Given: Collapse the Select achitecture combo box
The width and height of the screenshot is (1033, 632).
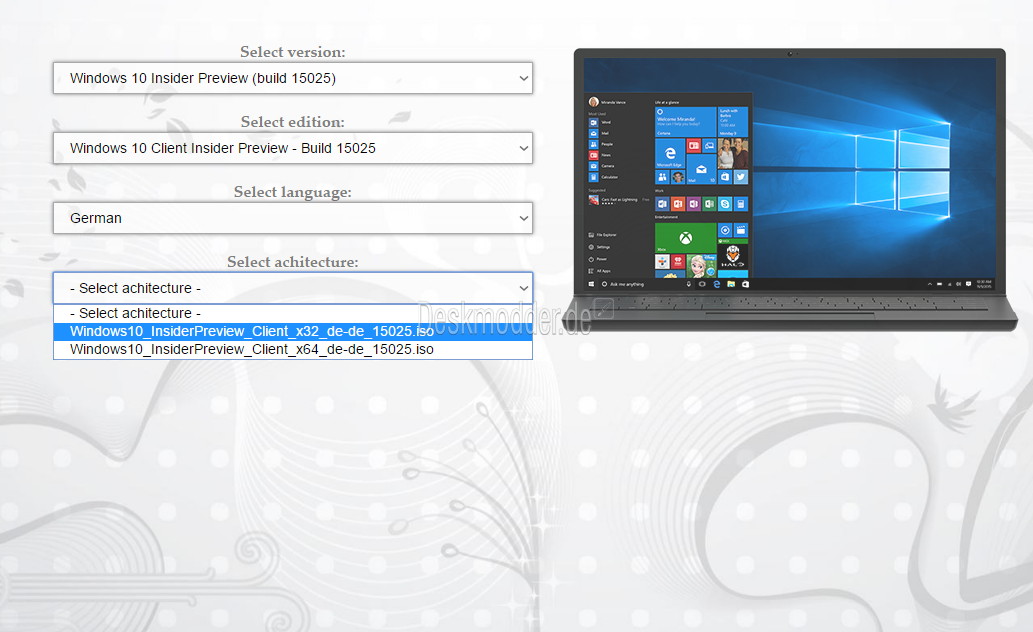Looking at the screenshot, I should 293,288.
